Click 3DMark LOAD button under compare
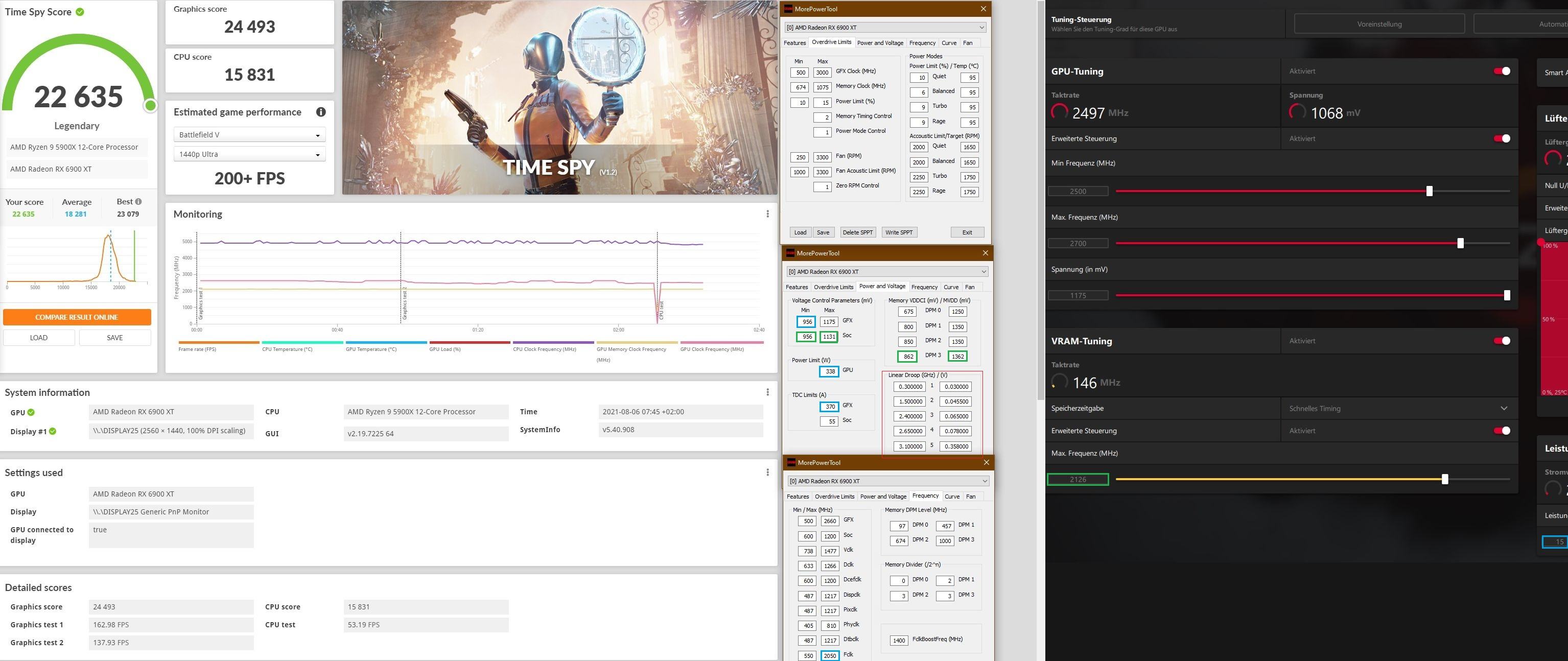1568x661 pixels. (x=39, y=338)
